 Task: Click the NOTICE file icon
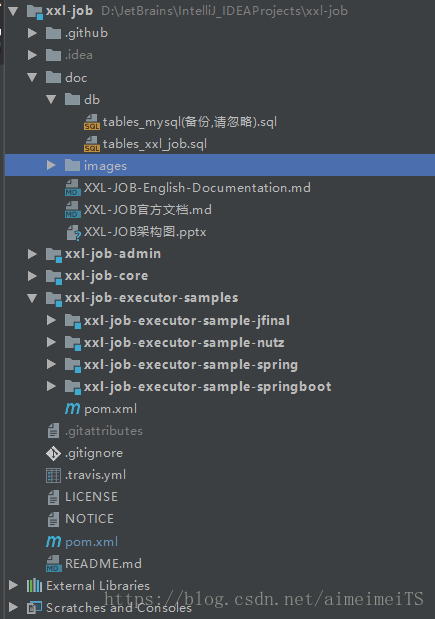53,520
